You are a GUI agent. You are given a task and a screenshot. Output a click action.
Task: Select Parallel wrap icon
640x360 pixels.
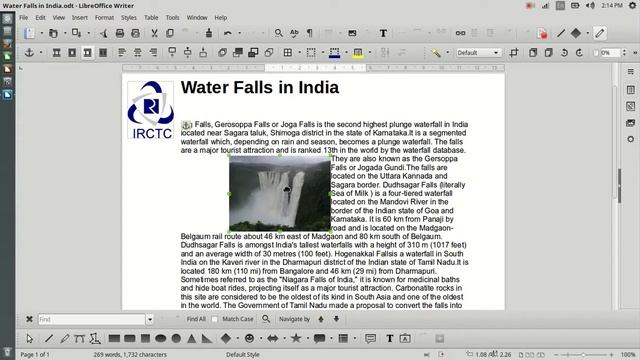click(72, 52)
